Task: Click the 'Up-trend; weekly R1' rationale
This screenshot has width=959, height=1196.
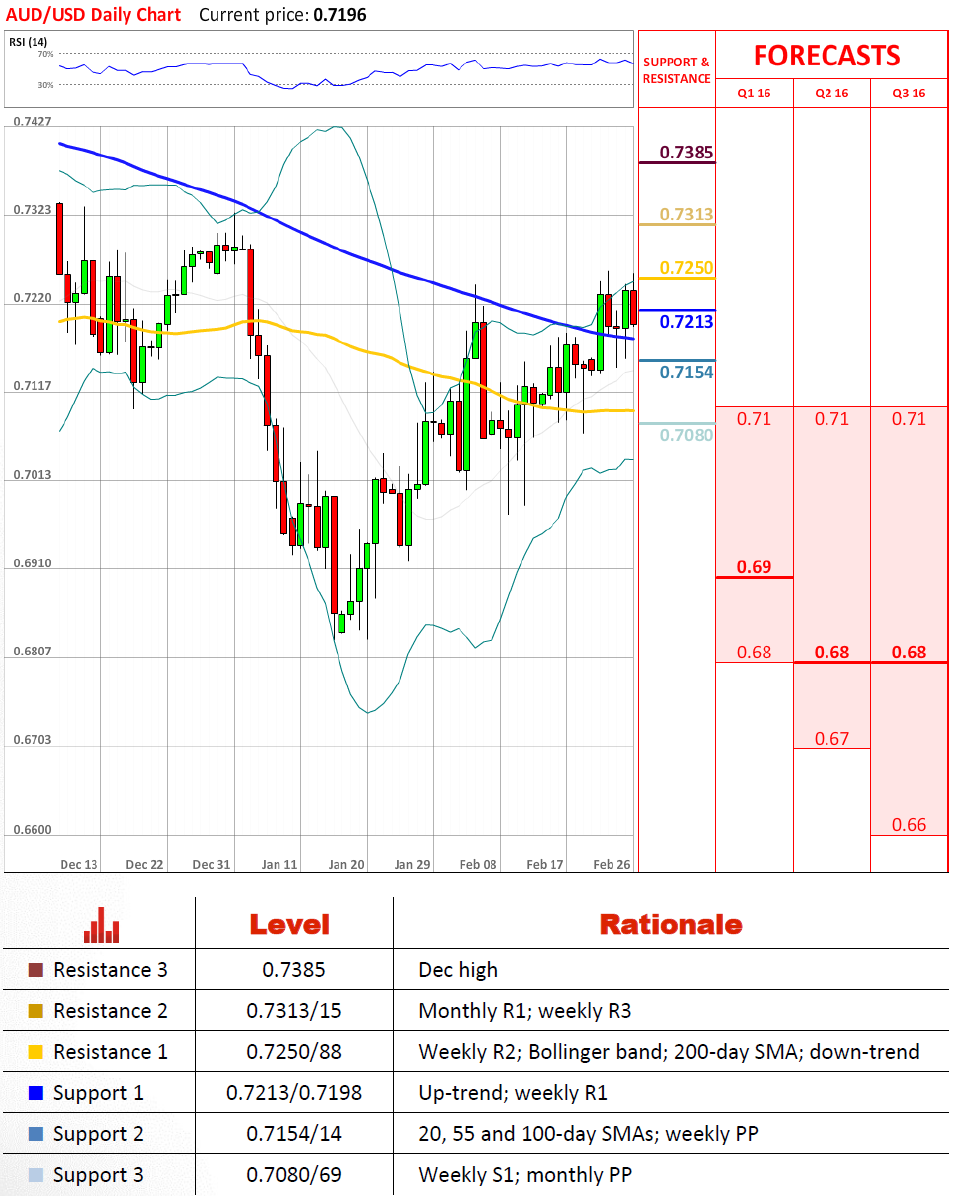Action: [x=513, y=1094]
